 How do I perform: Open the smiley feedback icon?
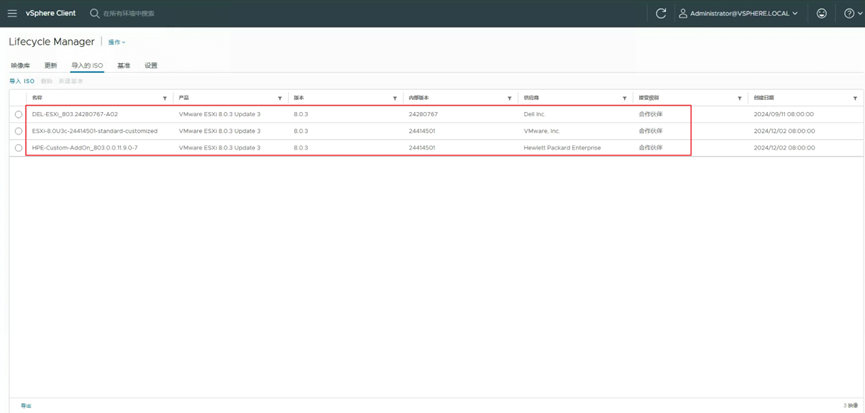pos(822,14)
